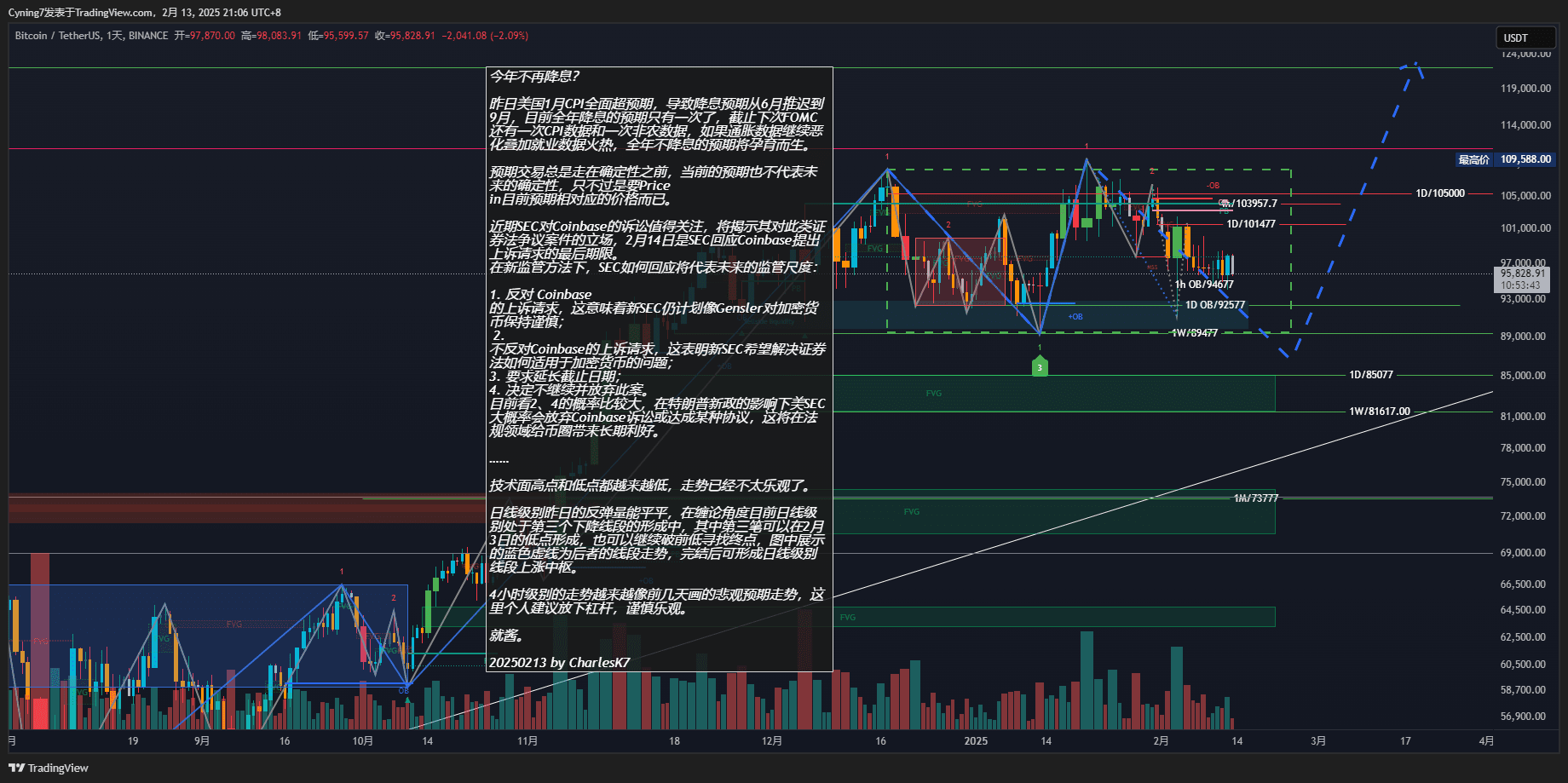Click the 101,000.00 price axis value
The width and height of the screenshot is (1568, 783).
pos(1525,228)
